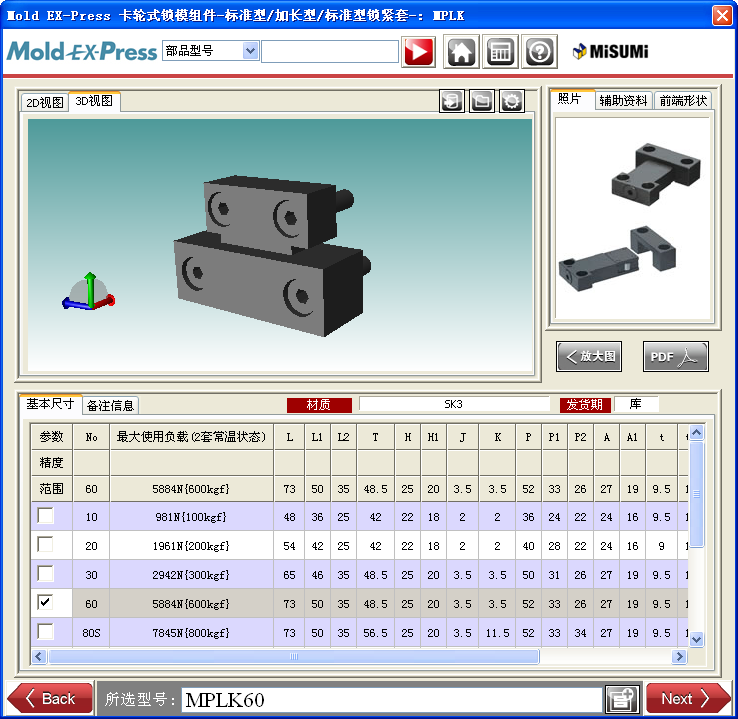Click the Next button
Screen dimensions: 738x719
click(688, 699)
